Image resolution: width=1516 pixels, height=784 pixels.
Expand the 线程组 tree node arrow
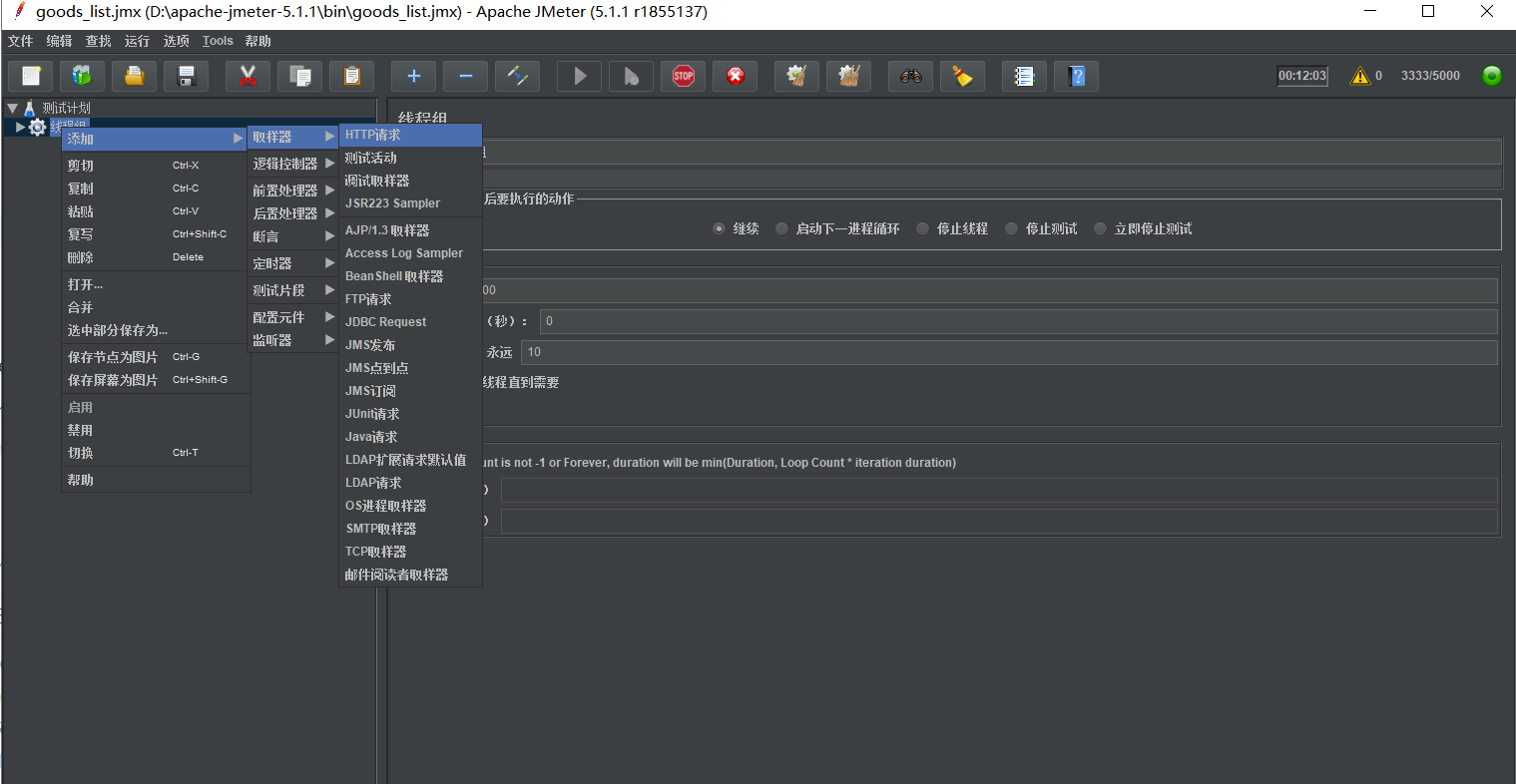(20, 127)
